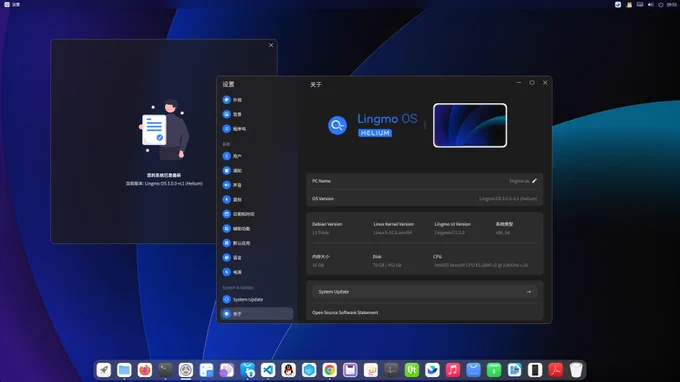Click the Lingmo OS logo icon
680x382 pixels.
pyautogui.click(x=337, y=125)
